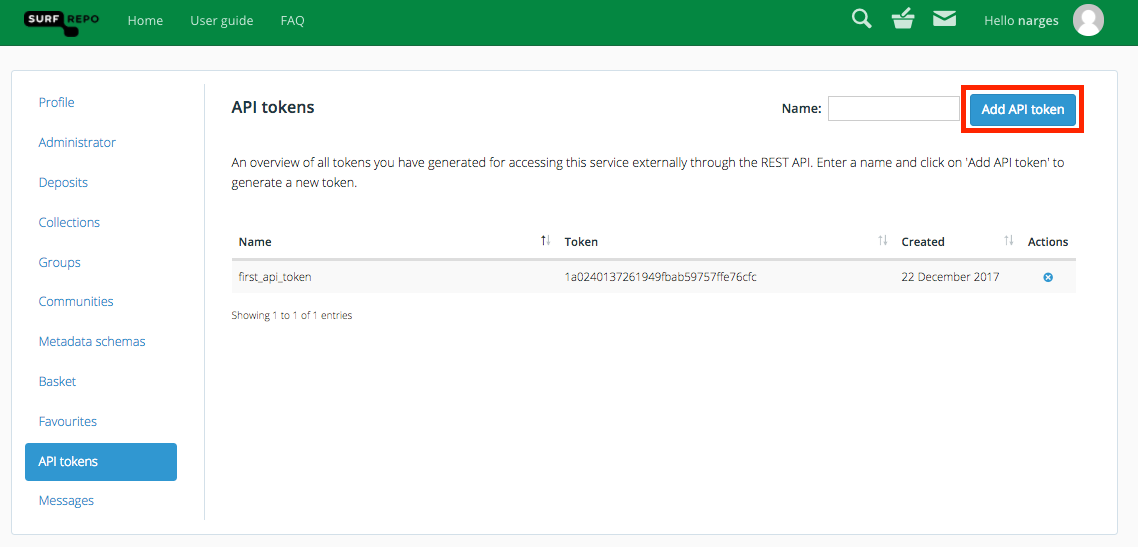The width and height of the screenshot is (1138, 547).
Task: Open Collections in the sidebar
Action: click(69, 222)
